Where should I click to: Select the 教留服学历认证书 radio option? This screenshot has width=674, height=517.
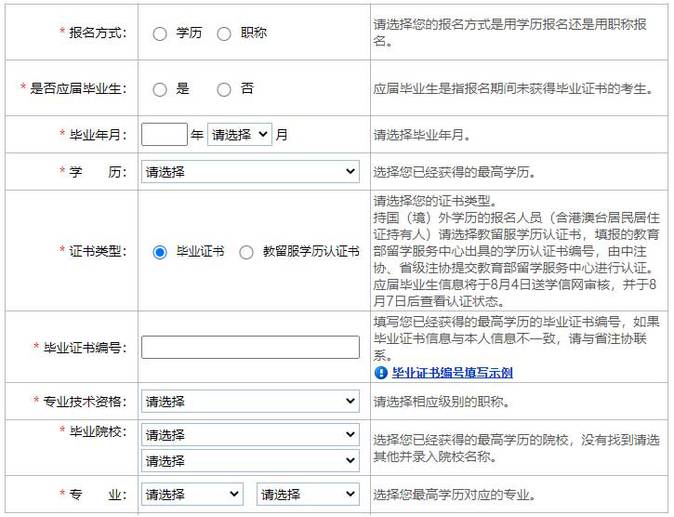coord(246,252)
